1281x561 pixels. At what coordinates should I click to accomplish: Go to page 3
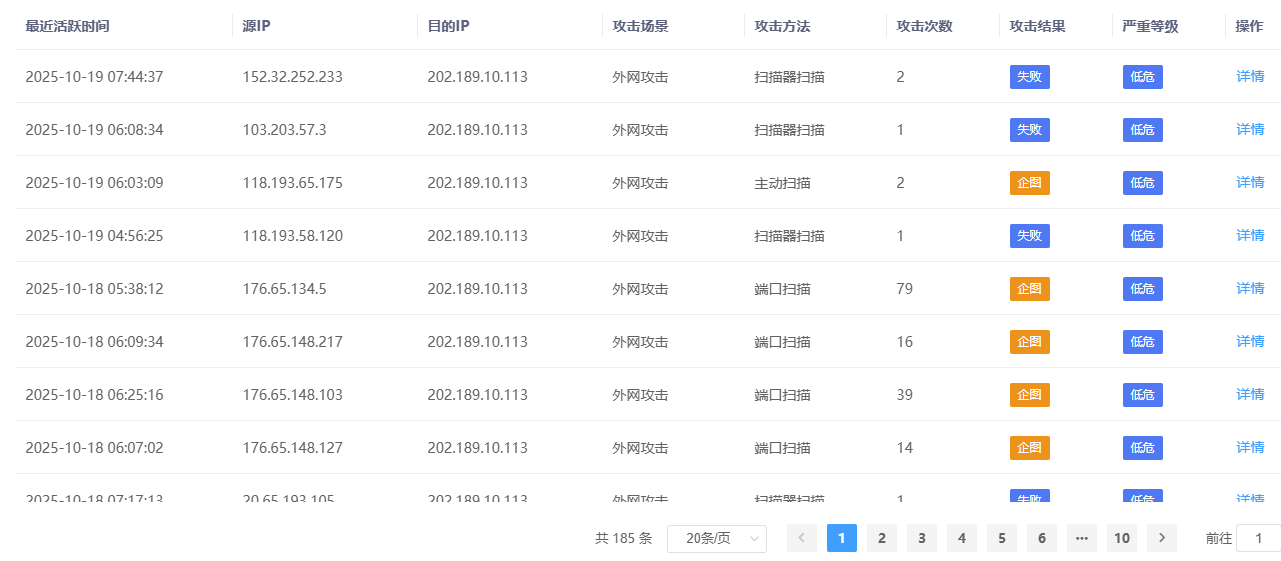tap(921, 538)
